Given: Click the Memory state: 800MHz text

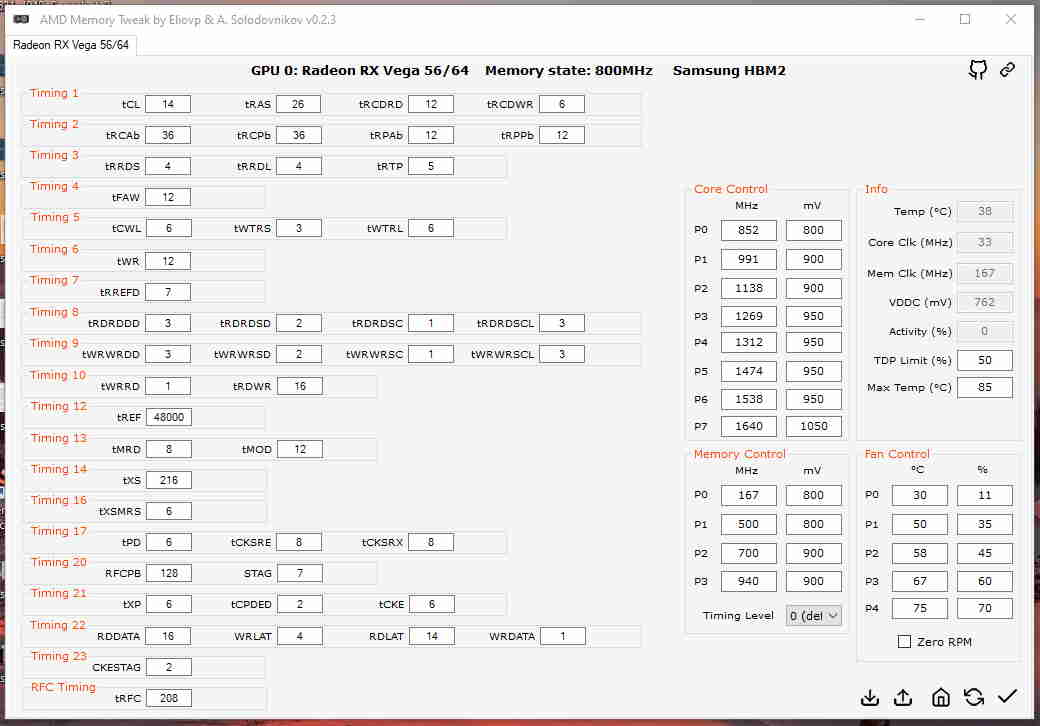Looking at the screenshot, I should pos(568,70).
